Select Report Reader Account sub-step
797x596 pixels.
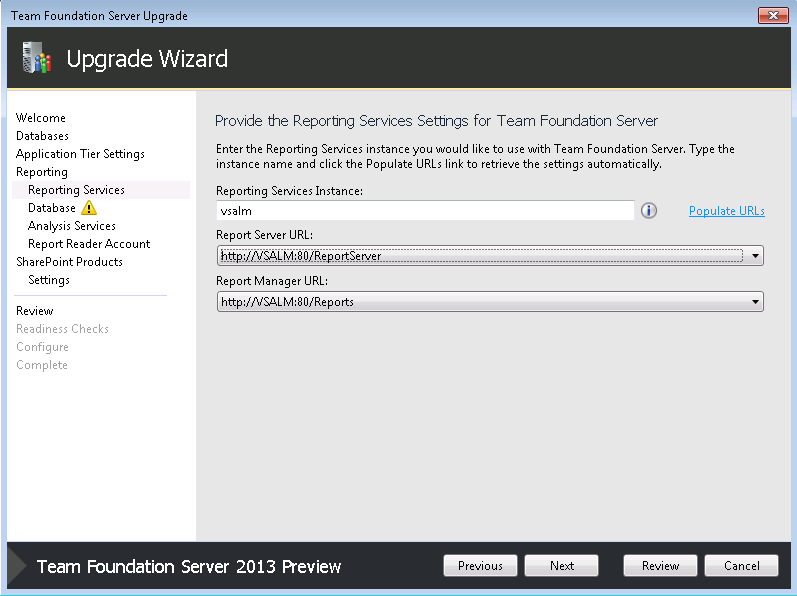click(89, 244)
